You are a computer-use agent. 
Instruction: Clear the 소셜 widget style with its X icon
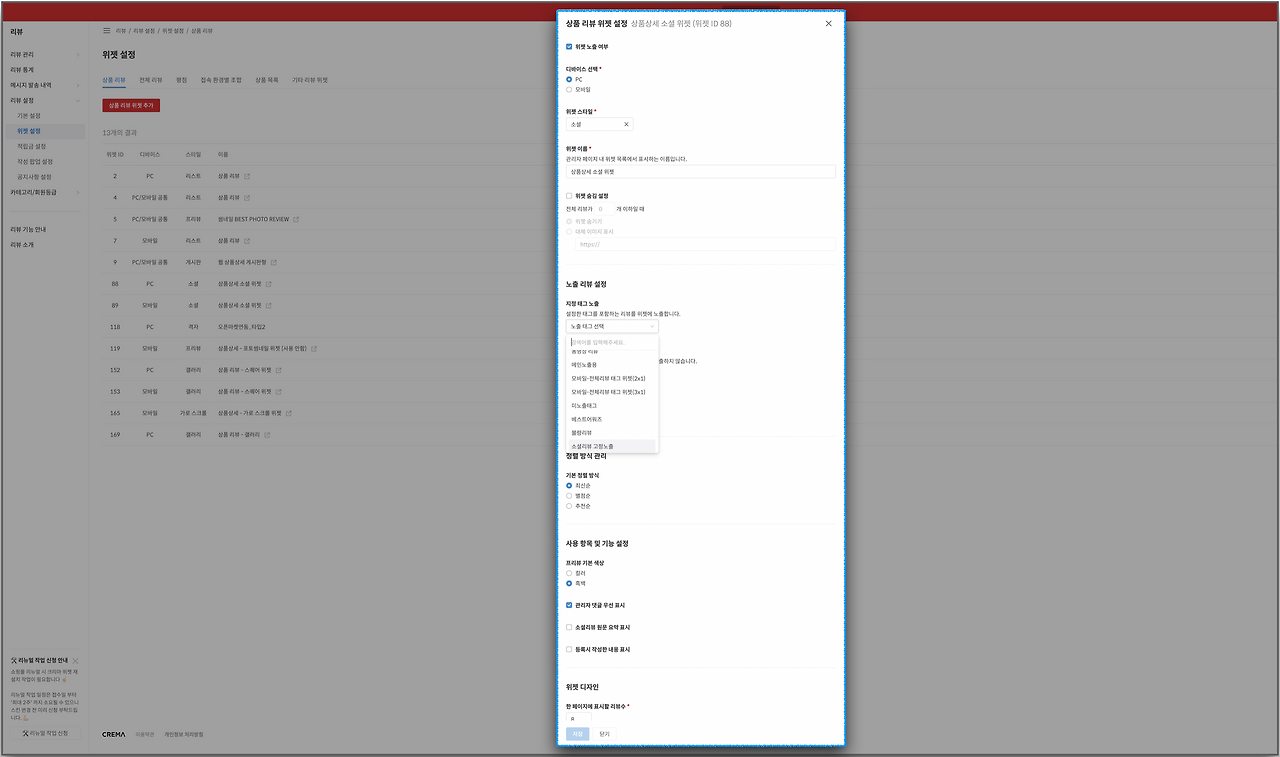click(x=626, y=125)
